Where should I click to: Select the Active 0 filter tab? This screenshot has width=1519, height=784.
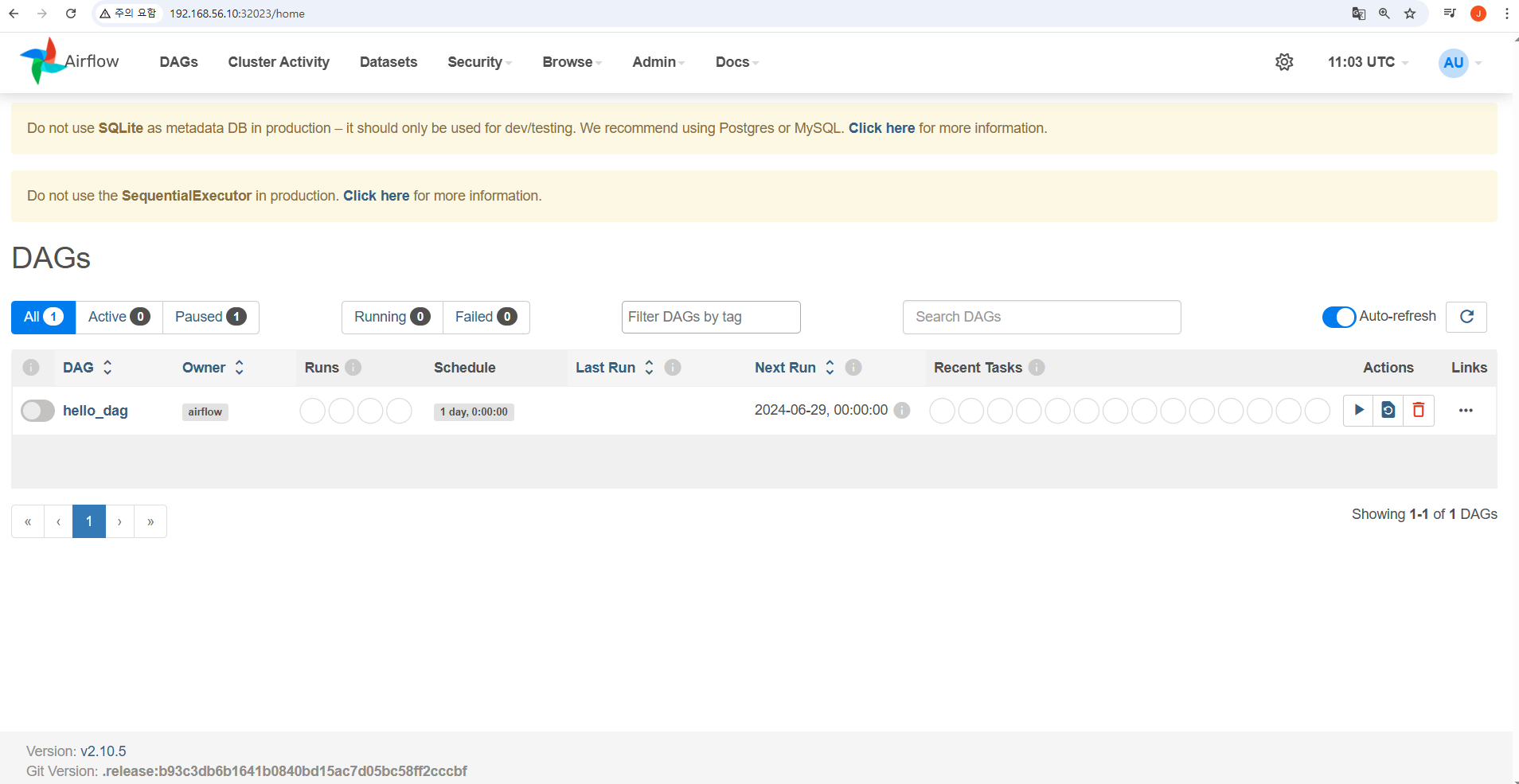pos(119,317)
